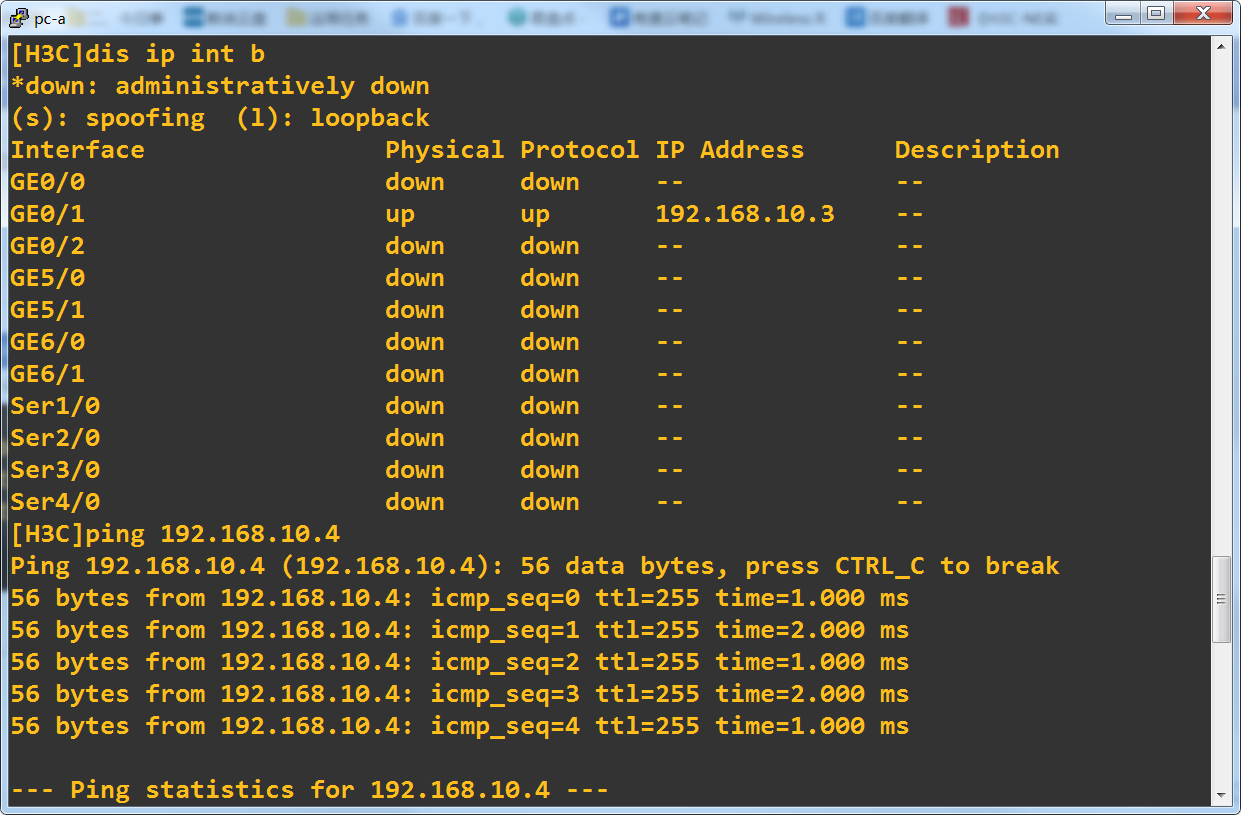Click the Ping statistics line
The image size is (1241, 815).
[x=309, y=790]
